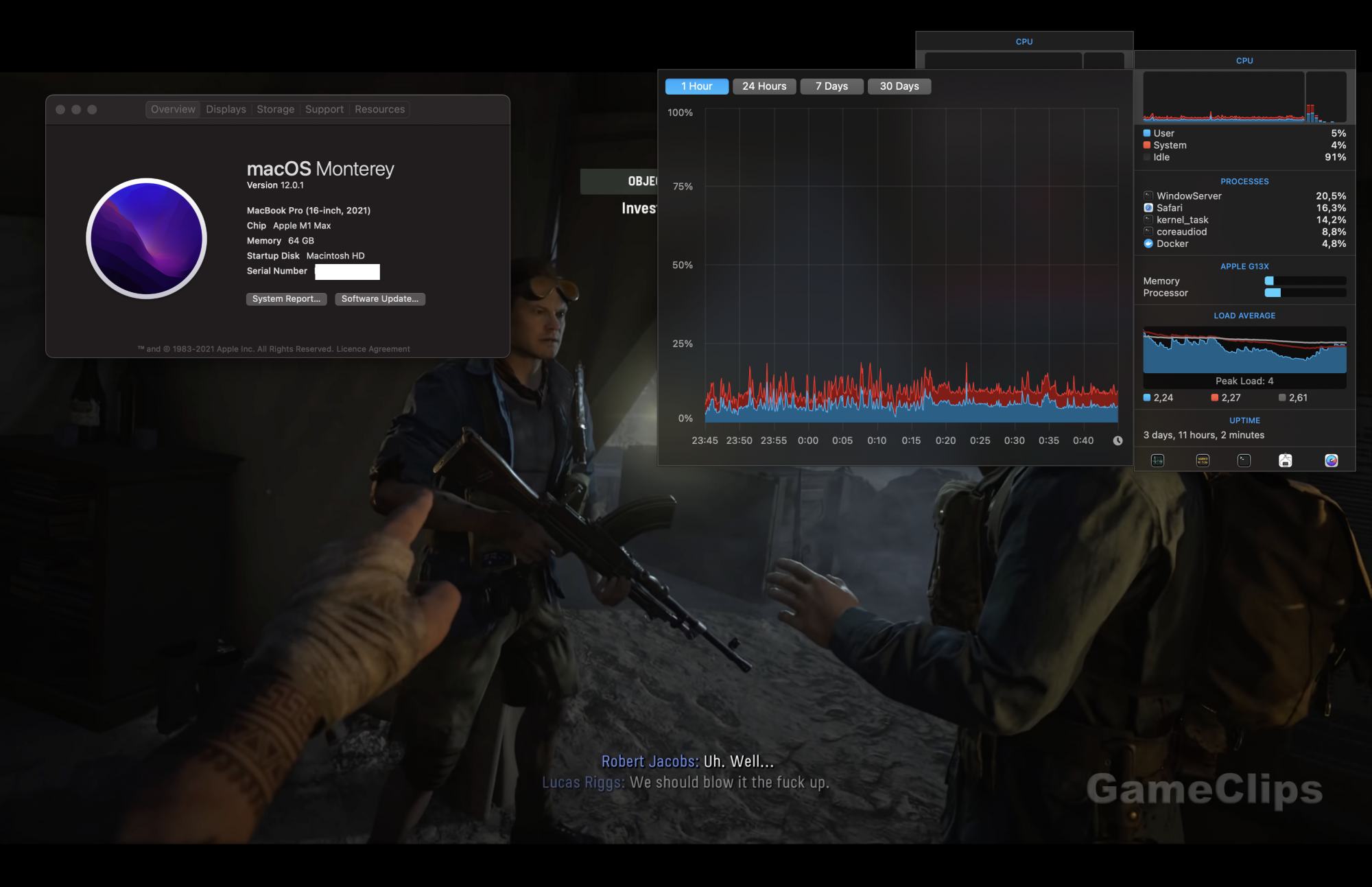Switch graph to 7 Days range
The height and width of the screenshot is (887, 1372).
click(x=831, y=86)
